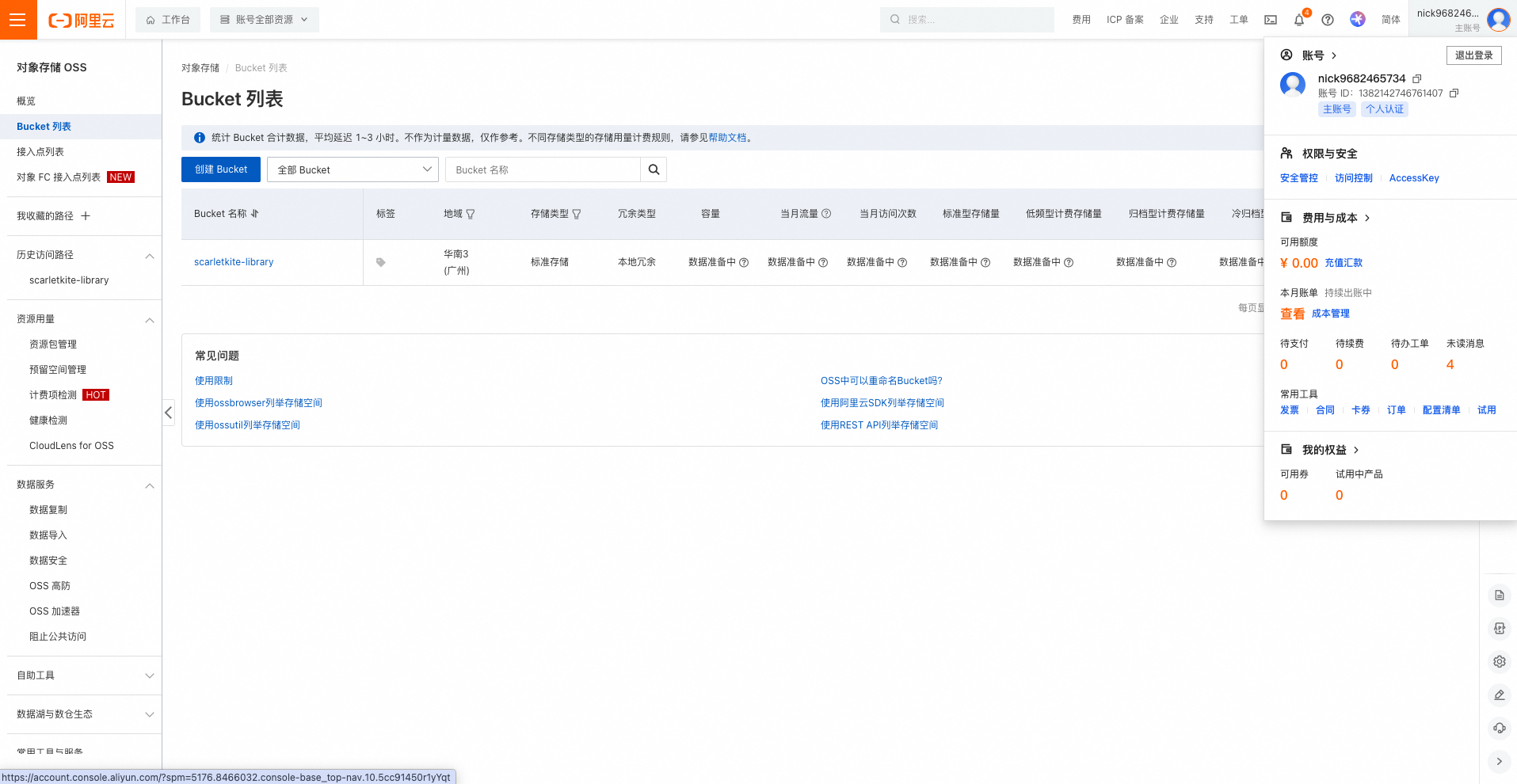Copy the username nick9682465734
The height and width of the screenshot is (784, 1517).
(x=1417, y=78)
